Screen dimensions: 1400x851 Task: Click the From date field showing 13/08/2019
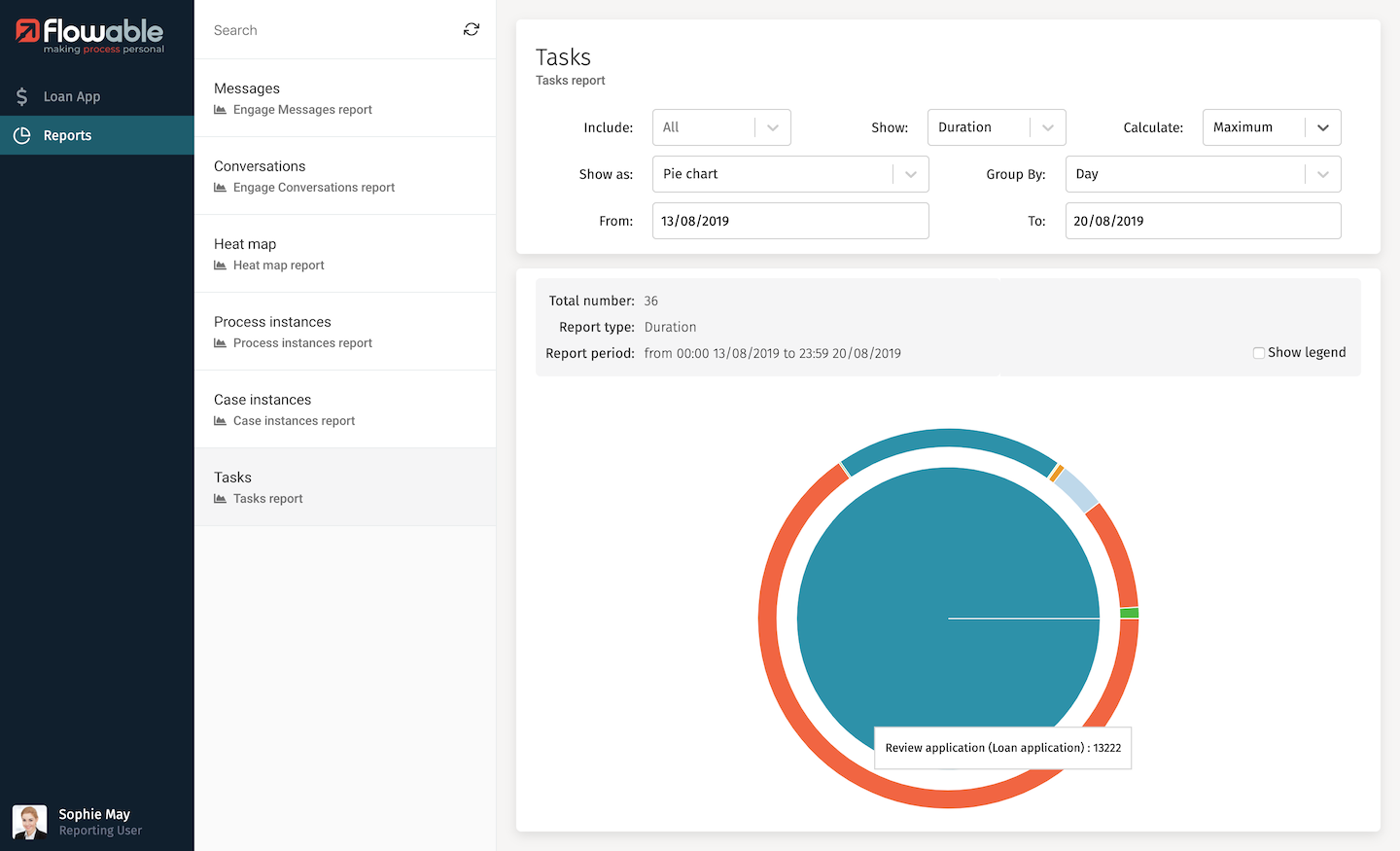click(789, 221)
